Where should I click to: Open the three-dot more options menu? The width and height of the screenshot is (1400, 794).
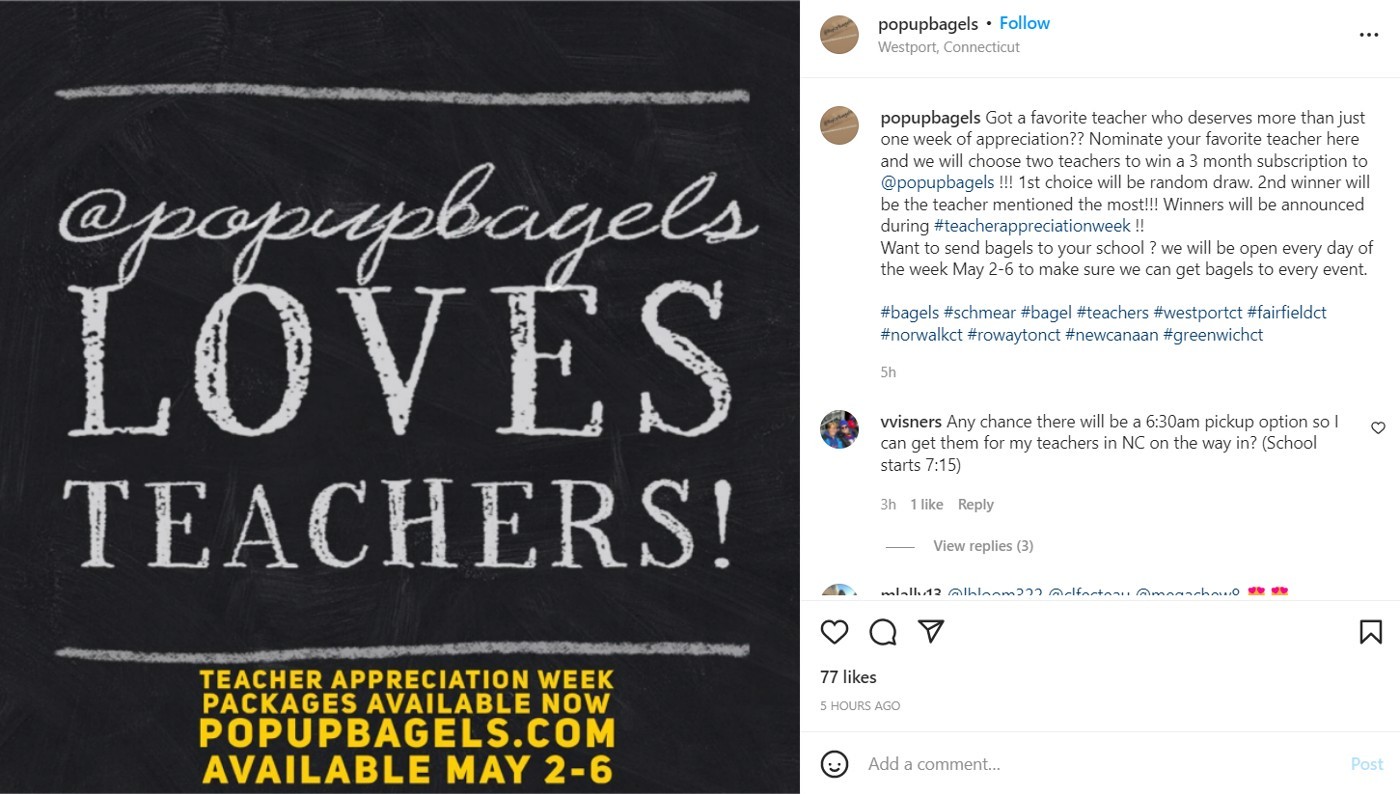point(1369,35)
